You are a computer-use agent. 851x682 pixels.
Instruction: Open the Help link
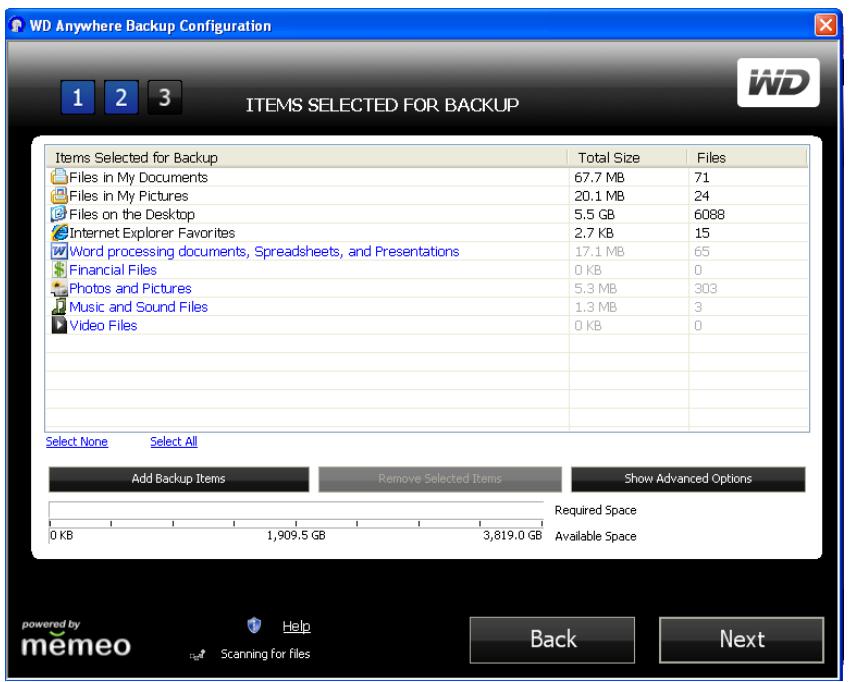(x=296, y=626)
